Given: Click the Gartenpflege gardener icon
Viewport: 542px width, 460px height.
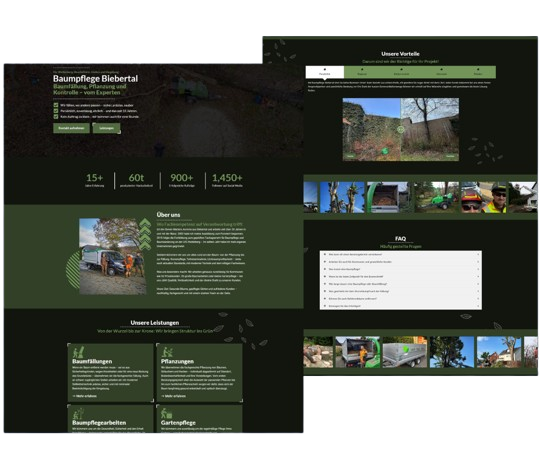Looking at the screenshot, I should (x=167, y=413).
